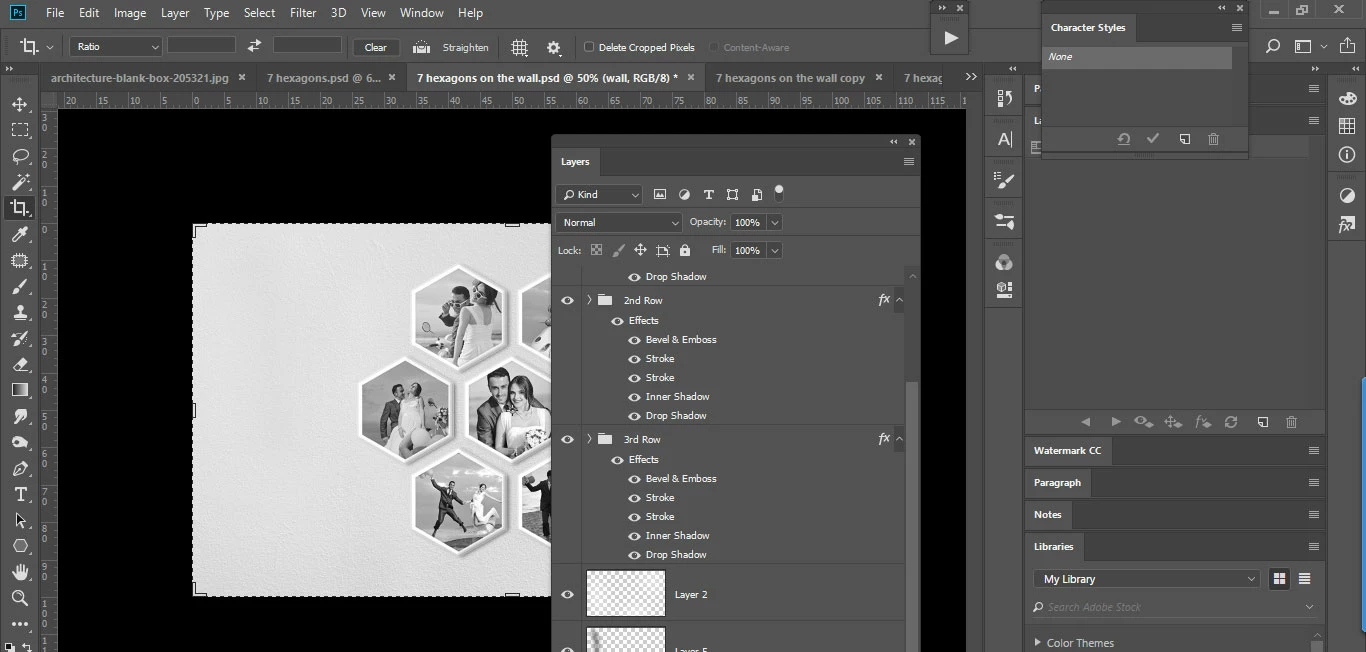Expand the 3rd Row group folder
The image size is (1366, 652).
point(589,439)
